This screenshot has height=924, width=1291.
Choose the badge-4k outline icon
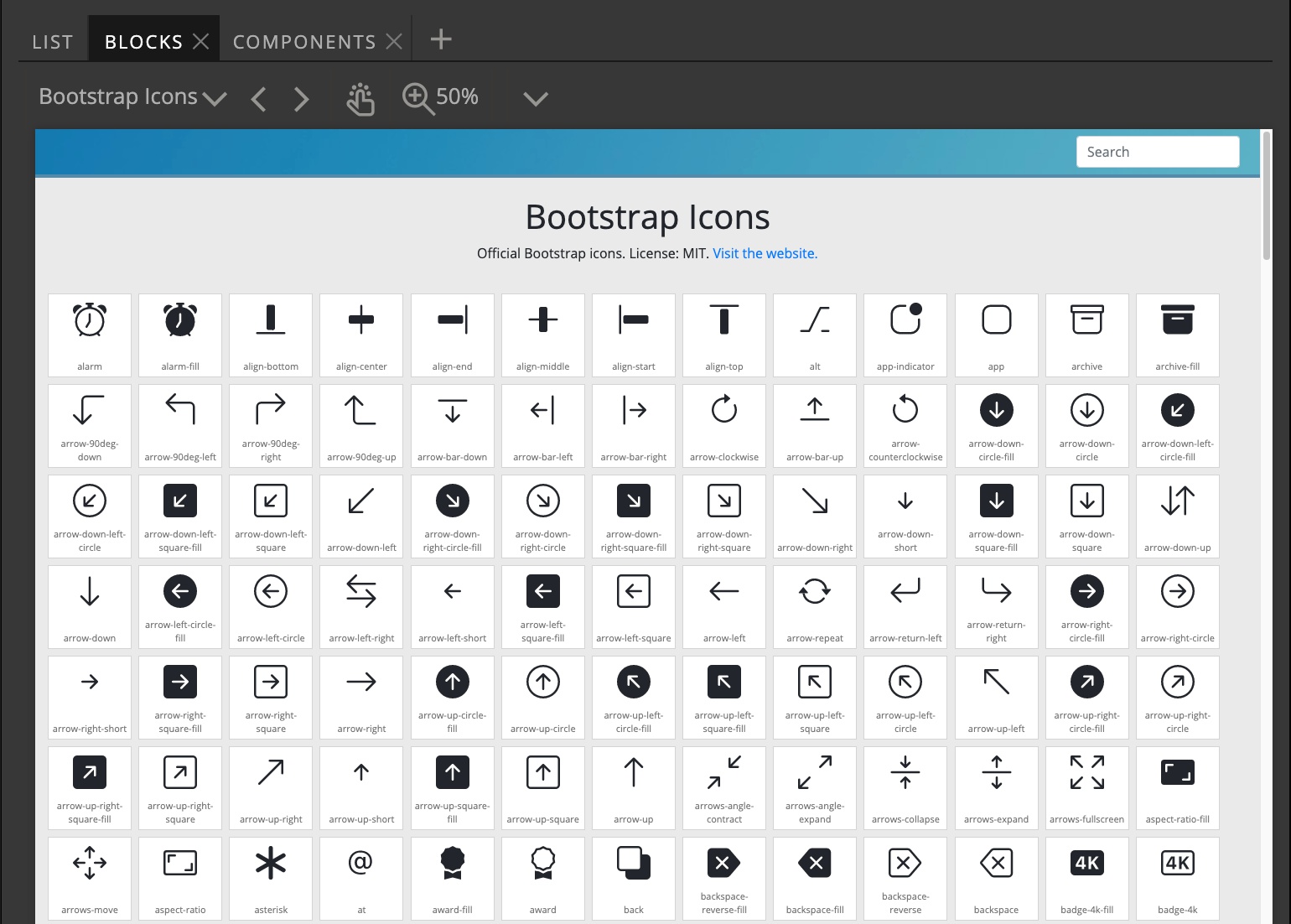pyautogui.click(x=1178, y=879)
